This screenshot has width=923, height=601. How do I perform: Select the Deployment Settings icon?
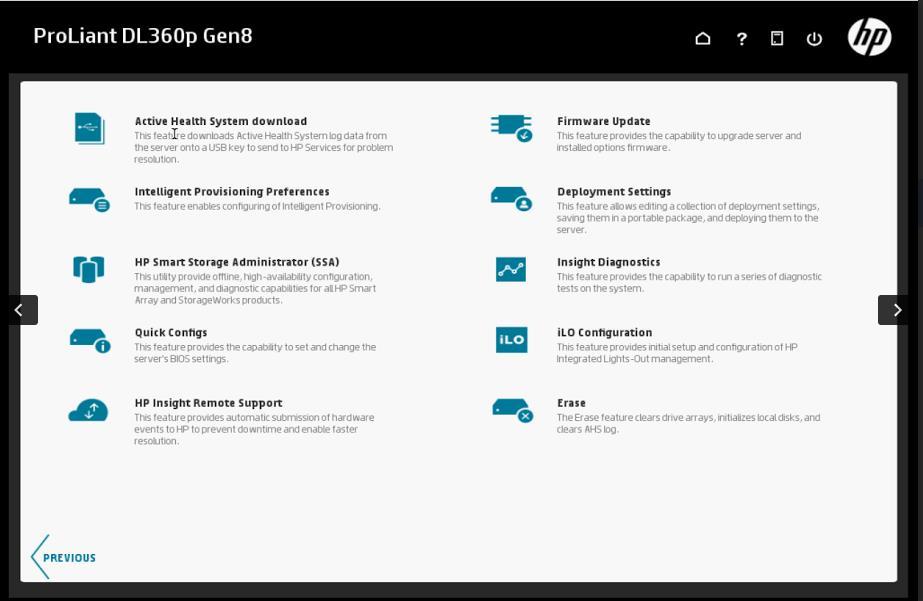point(511,199)
